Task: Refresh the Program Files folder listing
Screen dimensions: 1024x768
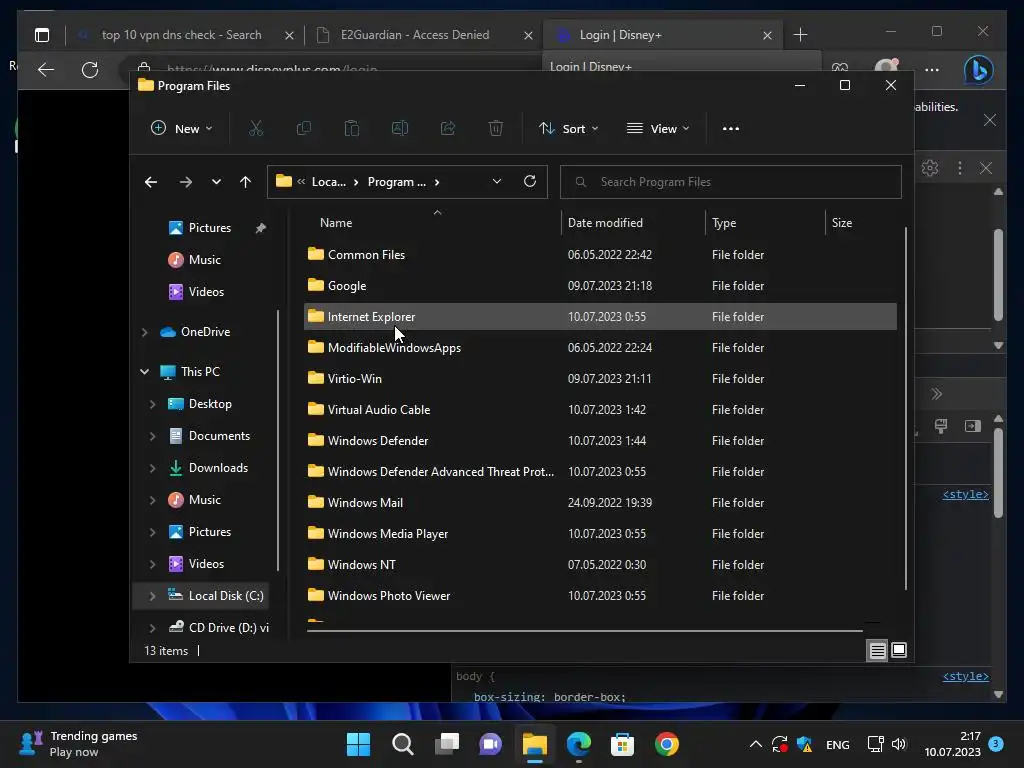Action: [x=530, y=181]
